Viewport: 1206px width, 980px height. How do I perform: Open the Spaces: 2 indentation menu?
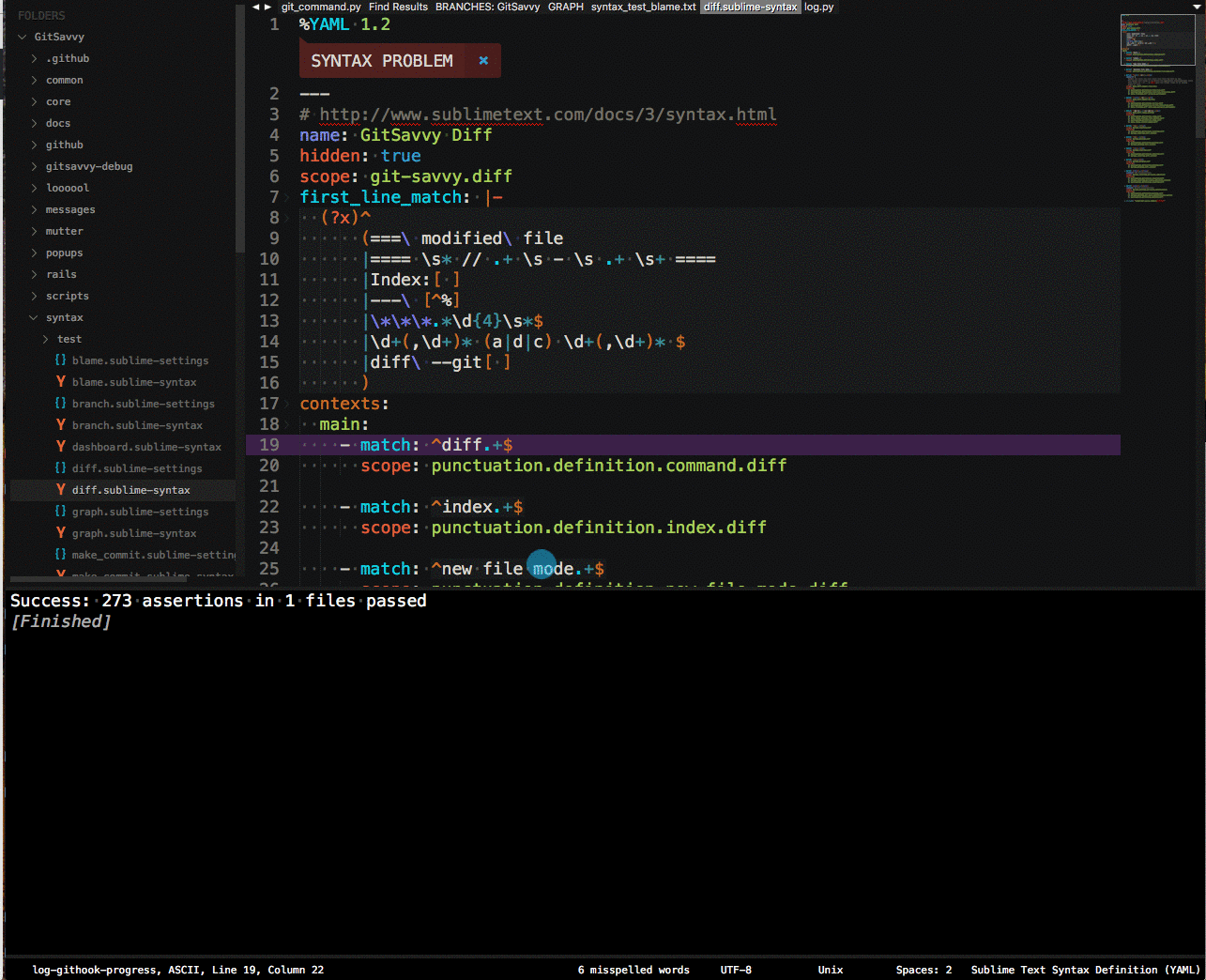pos(924,970)
